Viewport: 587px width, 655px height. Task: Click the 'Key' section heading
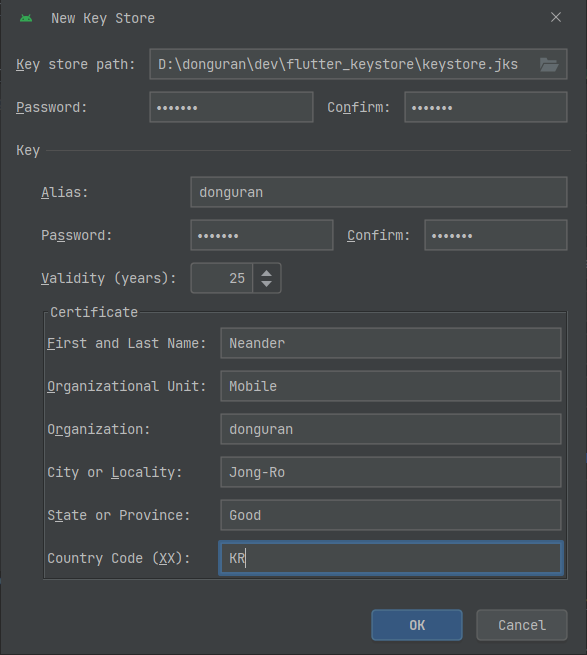click(28, 150)
